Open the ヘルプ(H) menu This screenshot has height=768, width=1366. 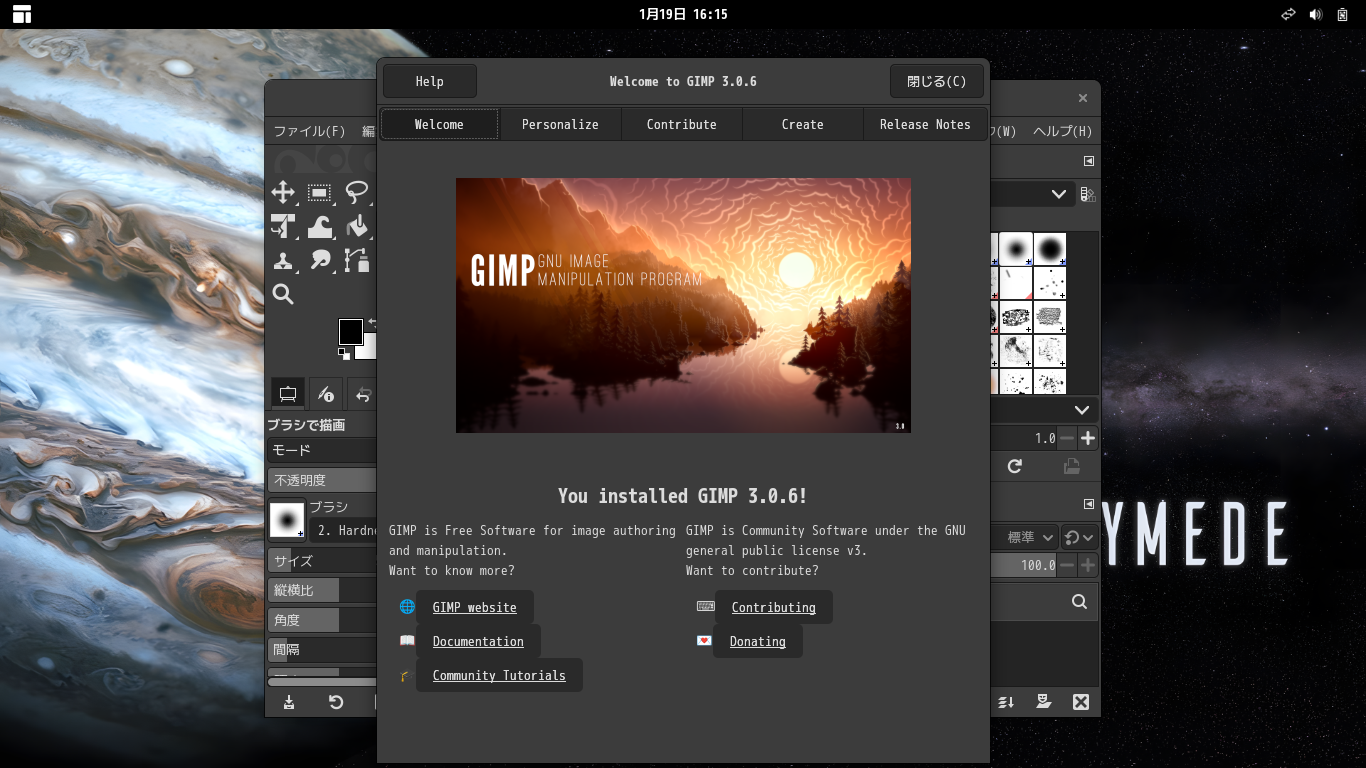coord(1062,131)
